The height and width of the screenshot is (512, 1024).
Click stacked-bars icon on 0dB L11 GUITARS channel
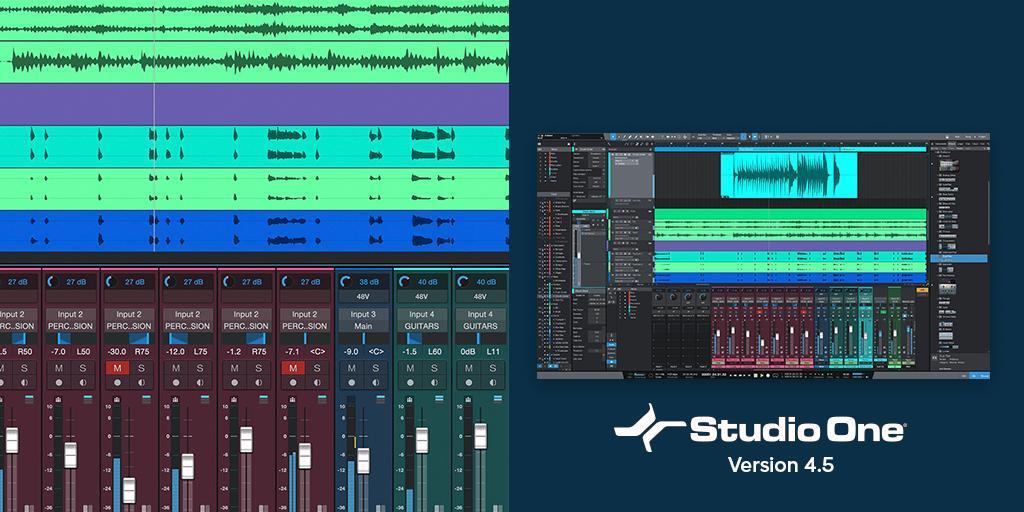coord(498,398)
